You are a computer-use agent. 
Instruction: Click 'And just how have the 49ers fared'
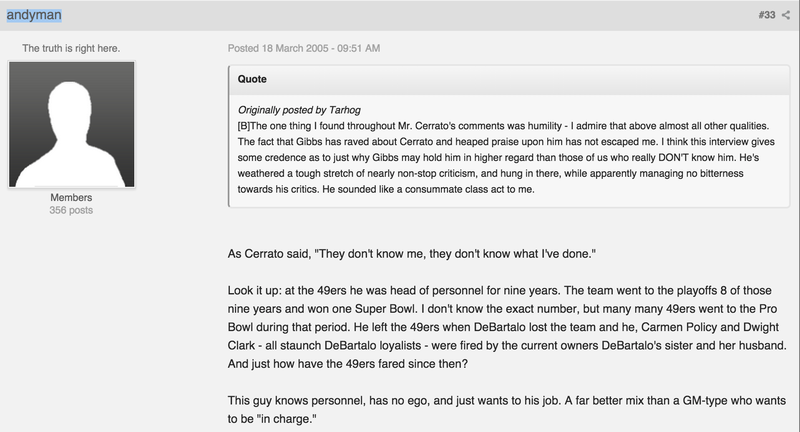click(347, 364)
